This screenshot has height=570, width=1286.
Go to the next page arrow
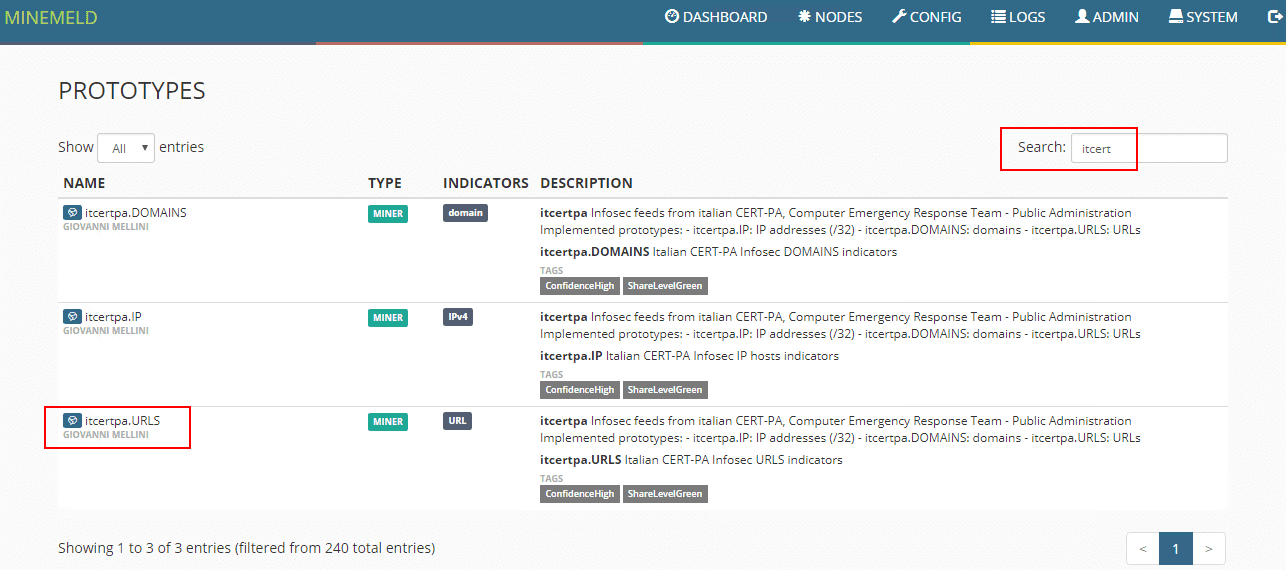(1209, 548)
